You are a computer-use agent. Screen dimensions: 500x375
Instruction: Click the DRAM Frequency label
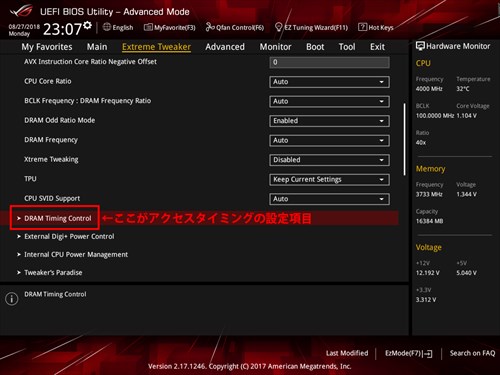pyautogui.click(x=51, y=140)
